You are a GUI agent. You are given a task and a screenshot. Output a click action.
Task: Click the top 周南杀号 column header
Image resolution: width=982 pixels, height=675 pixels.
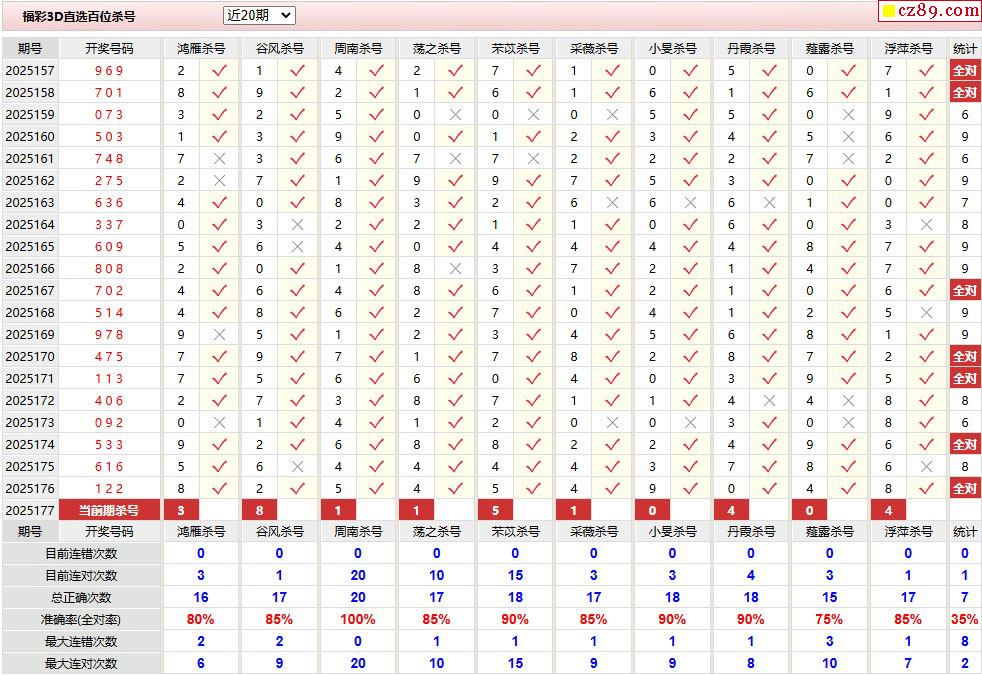358,48
